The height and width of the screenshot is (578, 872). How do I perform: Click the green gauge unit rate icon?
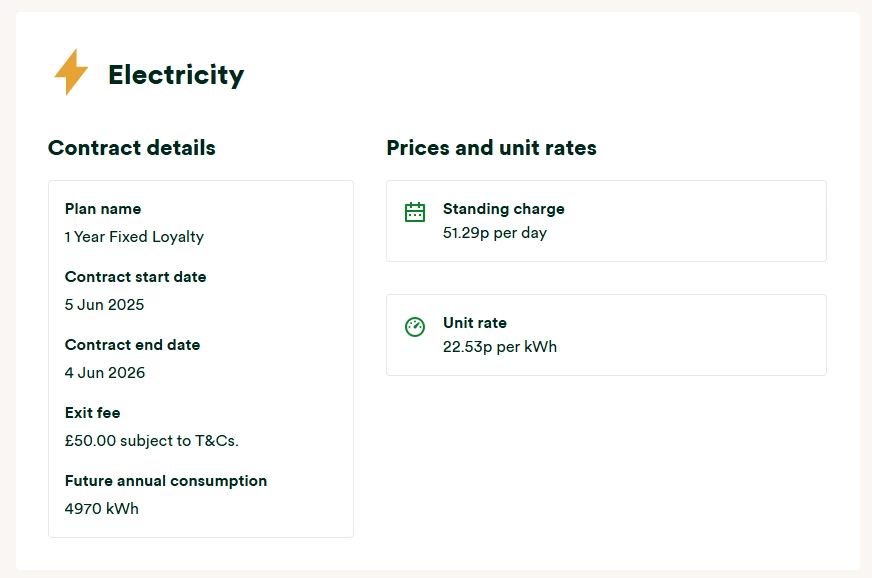pyautogui.click(x=415, y=326)
